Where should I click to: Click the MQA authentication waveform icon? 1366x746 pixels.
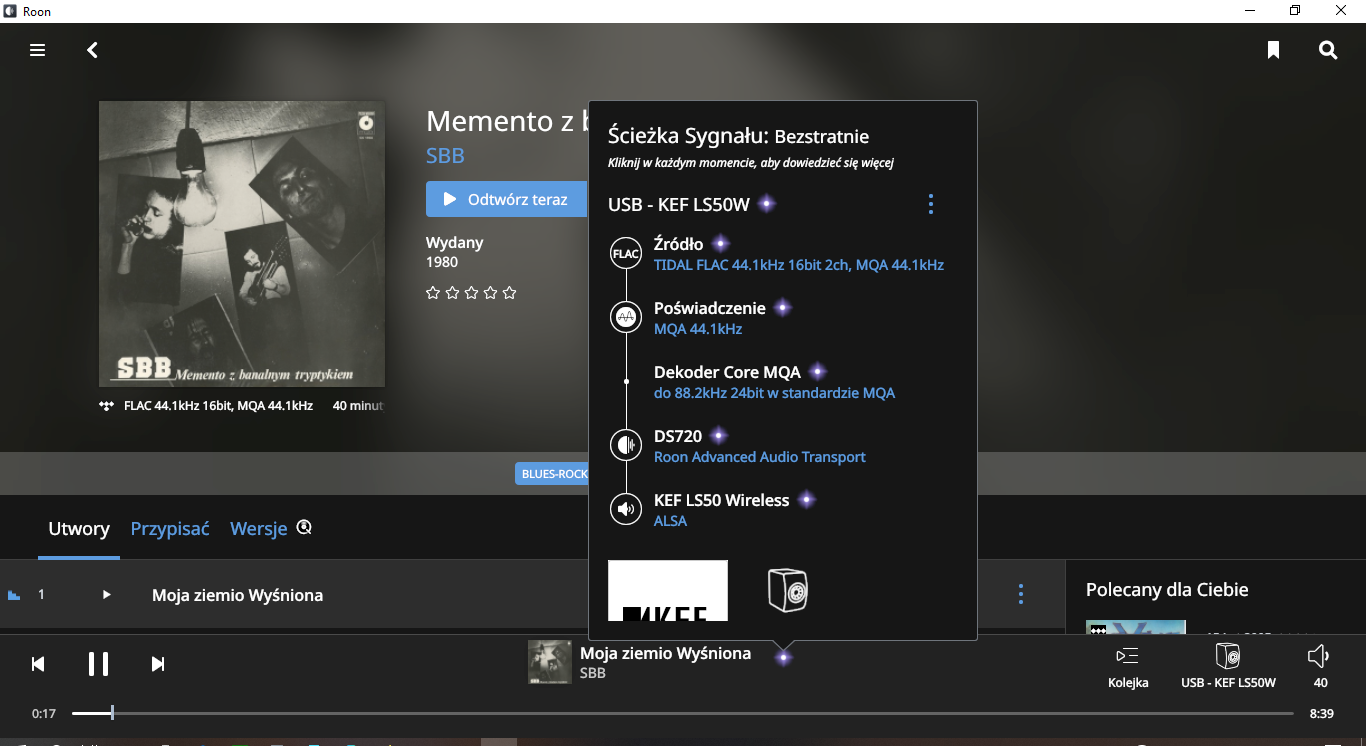[x=626, y=318]
